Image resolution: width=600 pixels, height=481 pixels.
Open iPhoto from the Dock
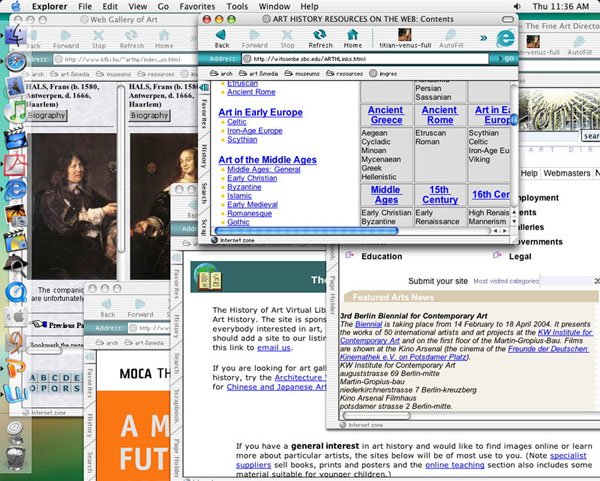pos(16,215)
